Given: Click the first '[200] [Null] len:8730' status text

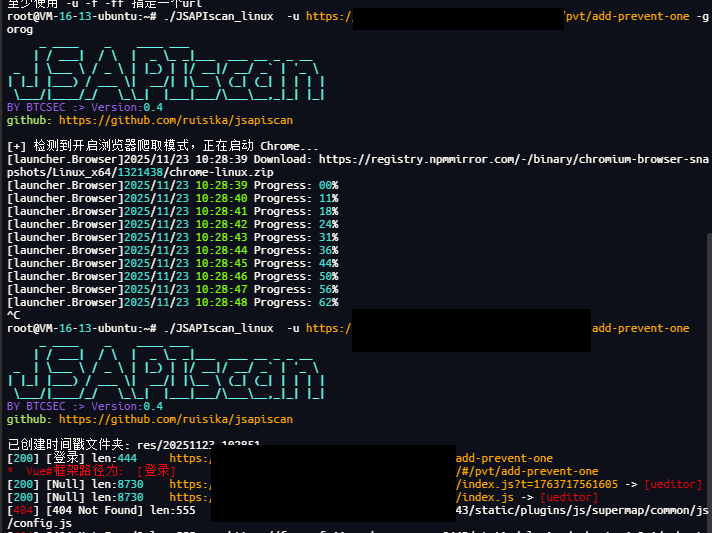Looking at the screenshot, I should coord(75,484).
